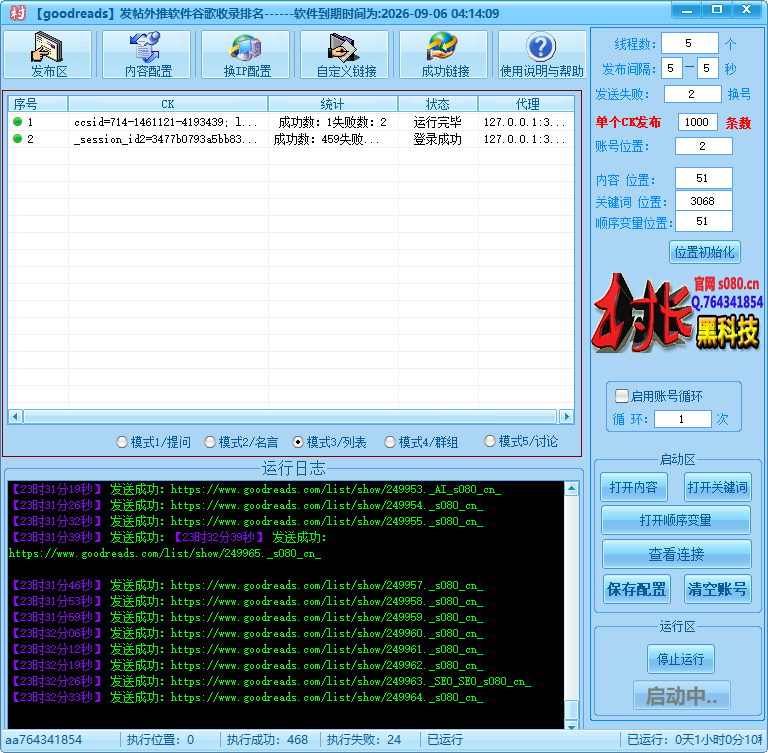Open the 自定义链接 toolbar icon
768x753 pixels.
click(x=345, y=54)
